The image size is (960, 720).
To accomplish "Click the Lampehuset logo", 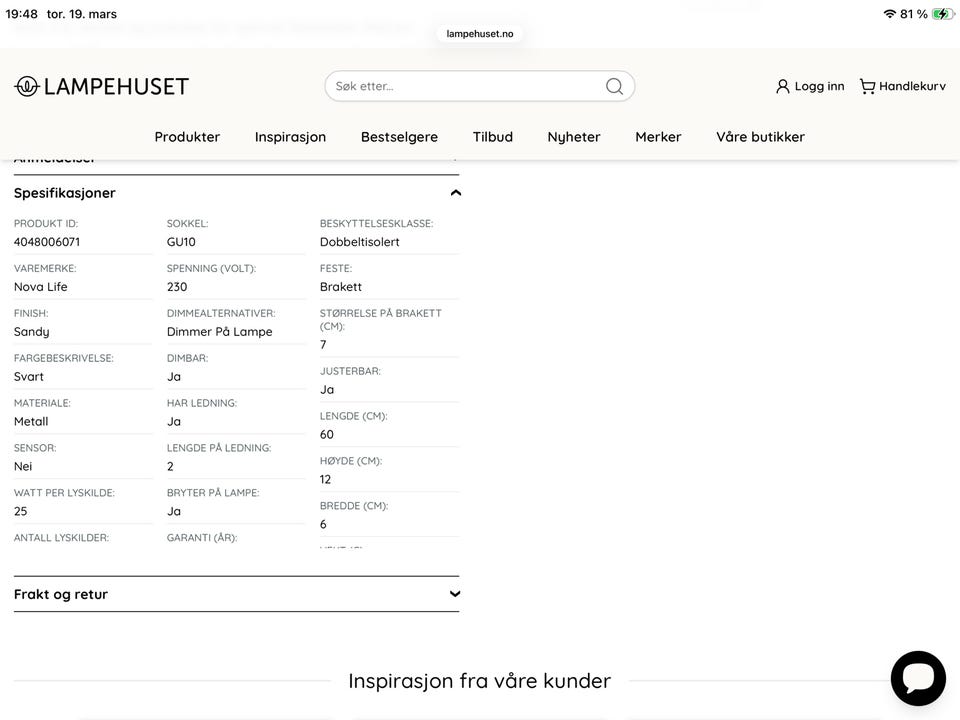I will click(101, 86).
